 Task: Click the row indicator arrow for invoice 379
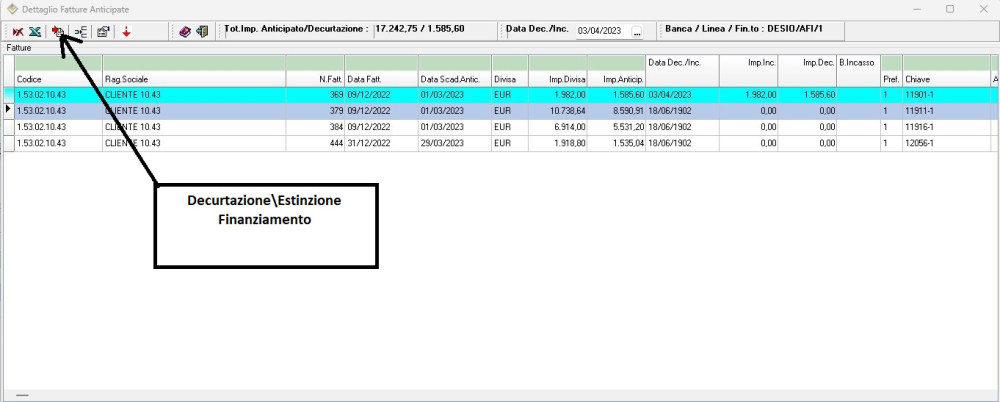8,111
